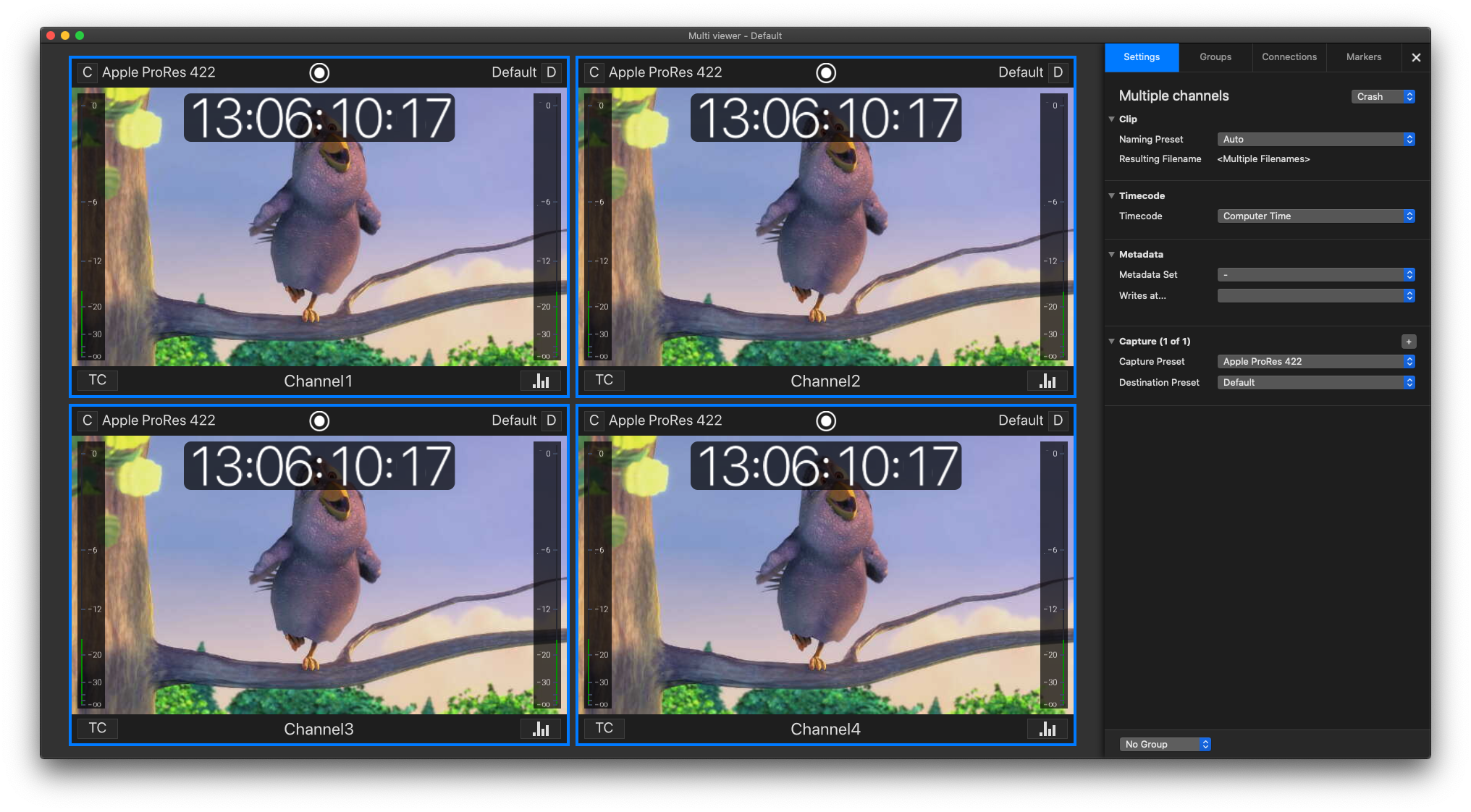Open the No Group dropdown
1471x812 pixels.
point(1166,745)
